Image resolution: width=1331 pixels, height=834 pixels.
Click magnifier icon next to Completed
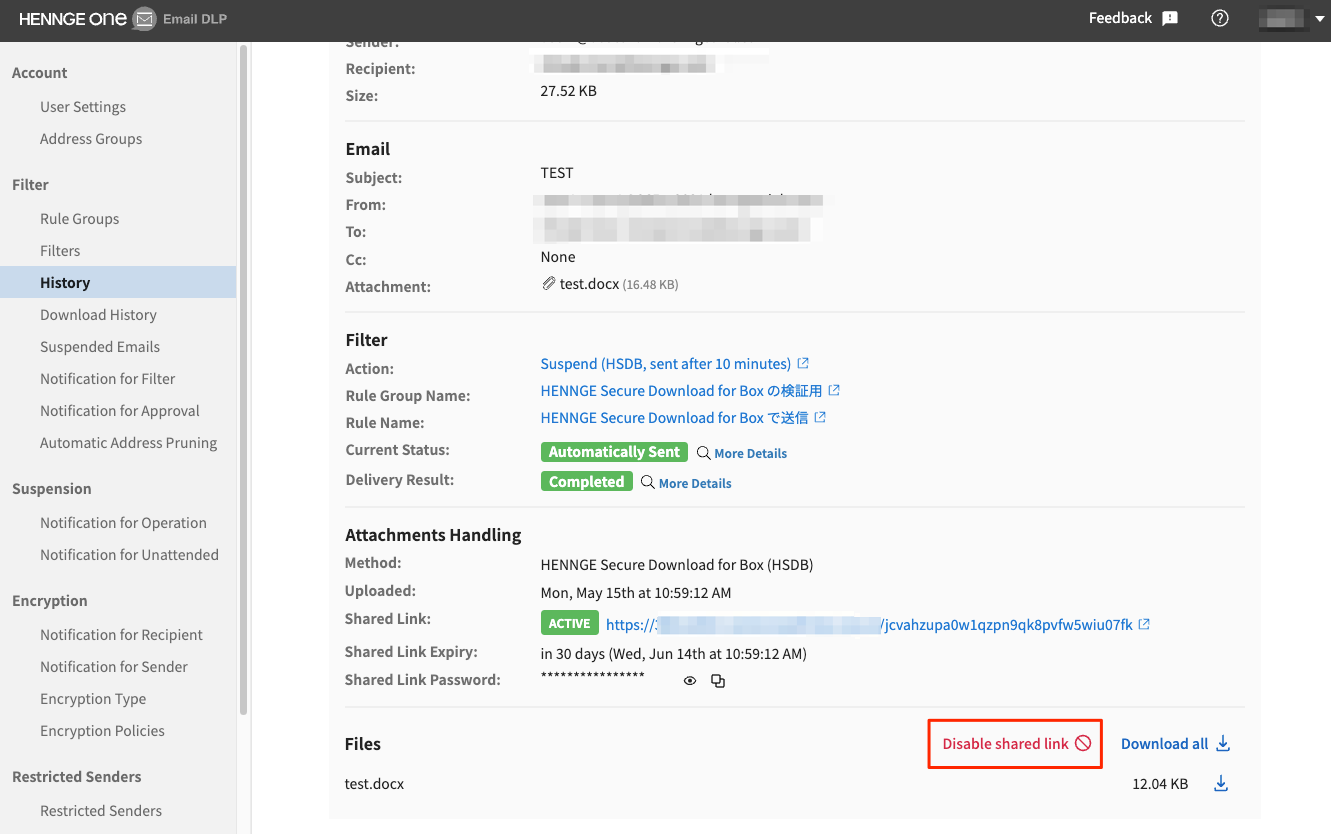tap(648, 483)
